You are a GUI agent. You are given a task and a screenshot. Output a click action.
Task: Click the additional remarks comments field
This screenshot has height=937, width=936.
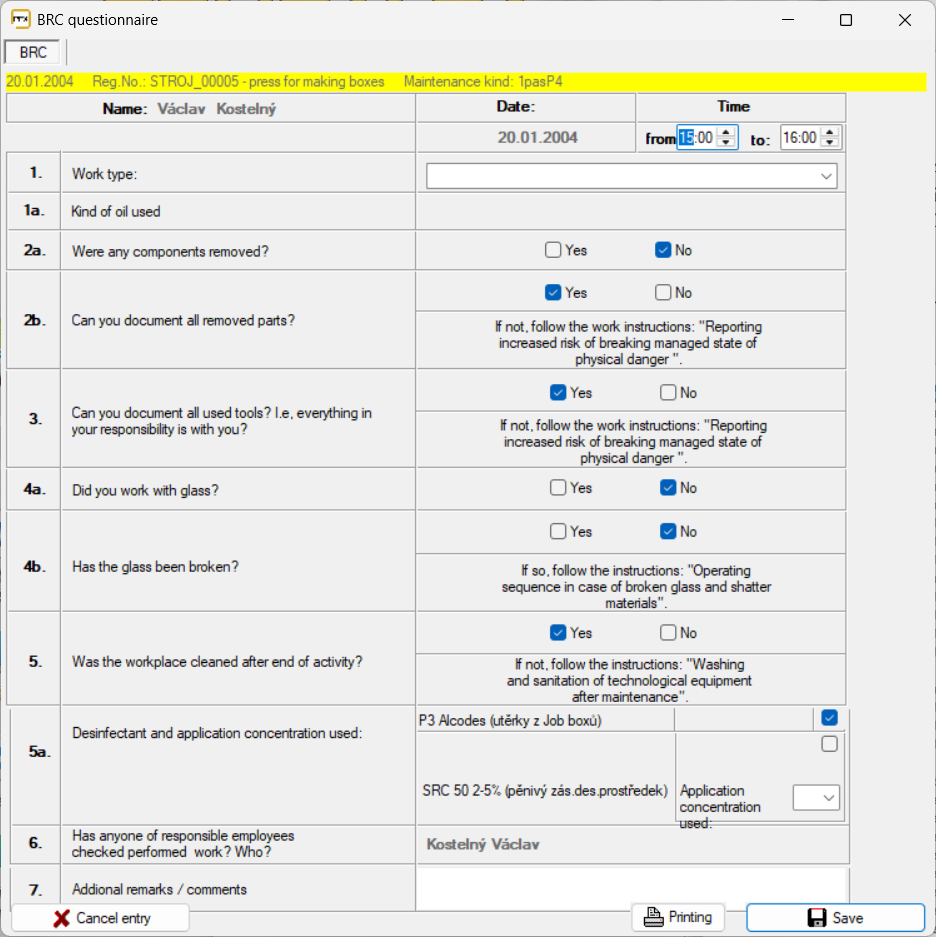[x=632, y=887]
